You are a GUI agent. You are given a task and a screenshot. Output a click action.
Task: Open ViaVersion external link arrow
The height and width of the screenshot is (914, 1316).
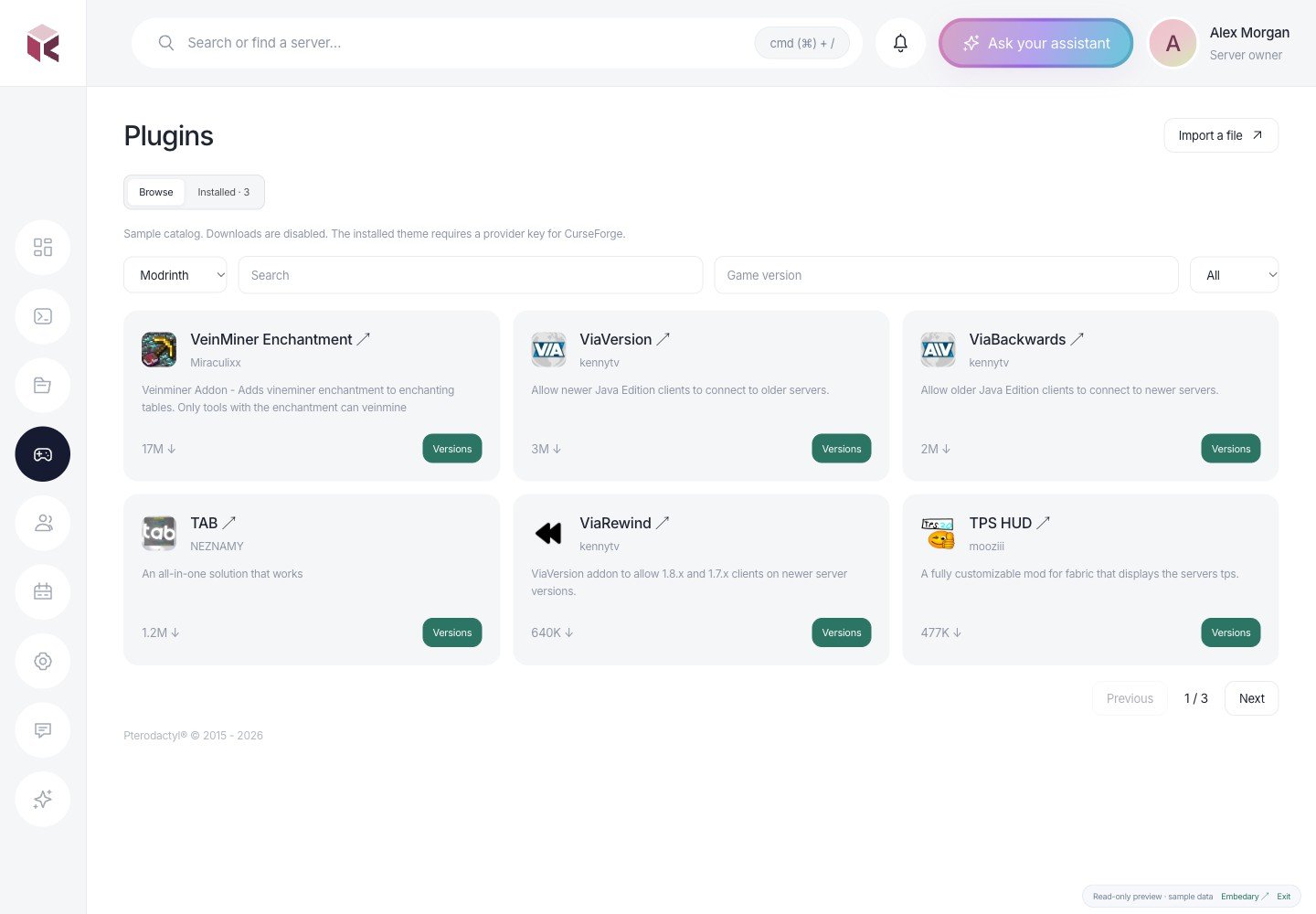[x=663, y=339]
